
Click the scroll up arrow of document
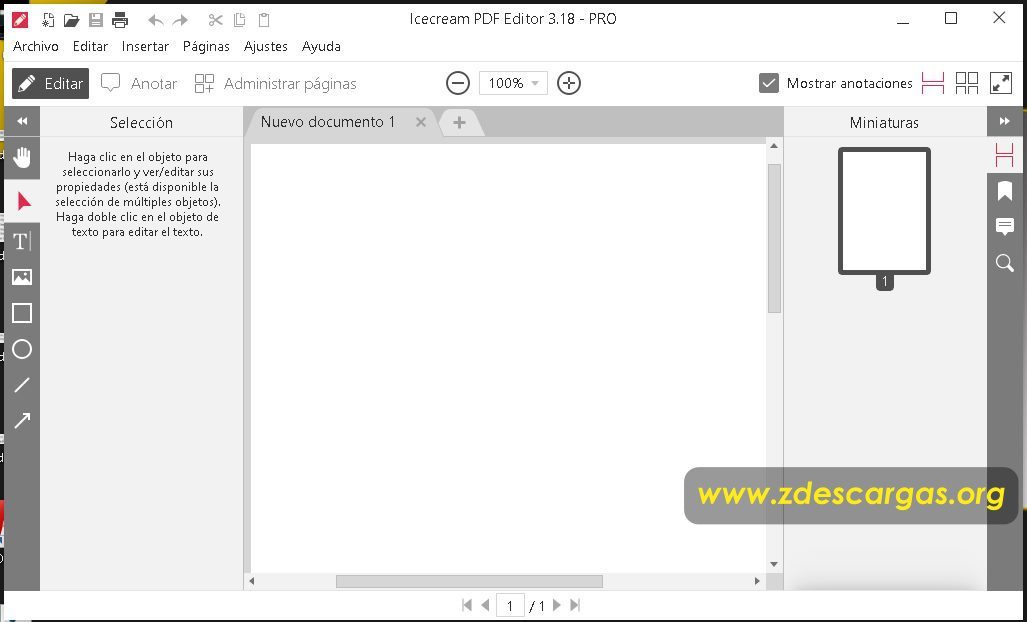774,146
